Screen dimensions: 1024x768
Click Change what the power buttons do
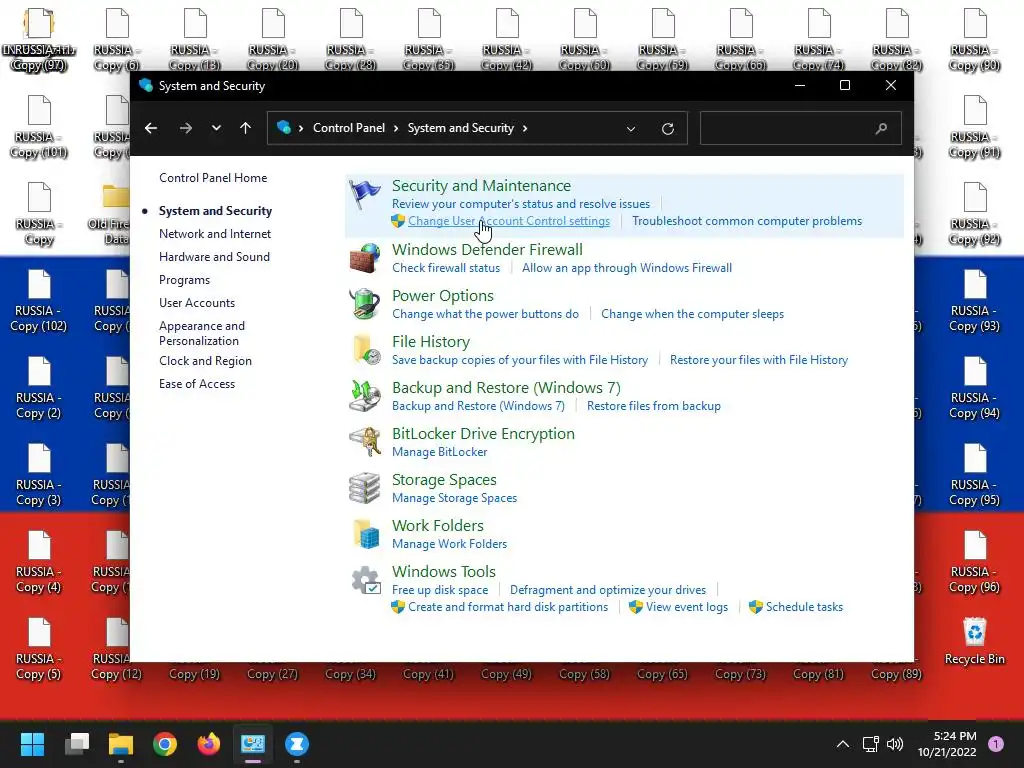click(485, 313)
